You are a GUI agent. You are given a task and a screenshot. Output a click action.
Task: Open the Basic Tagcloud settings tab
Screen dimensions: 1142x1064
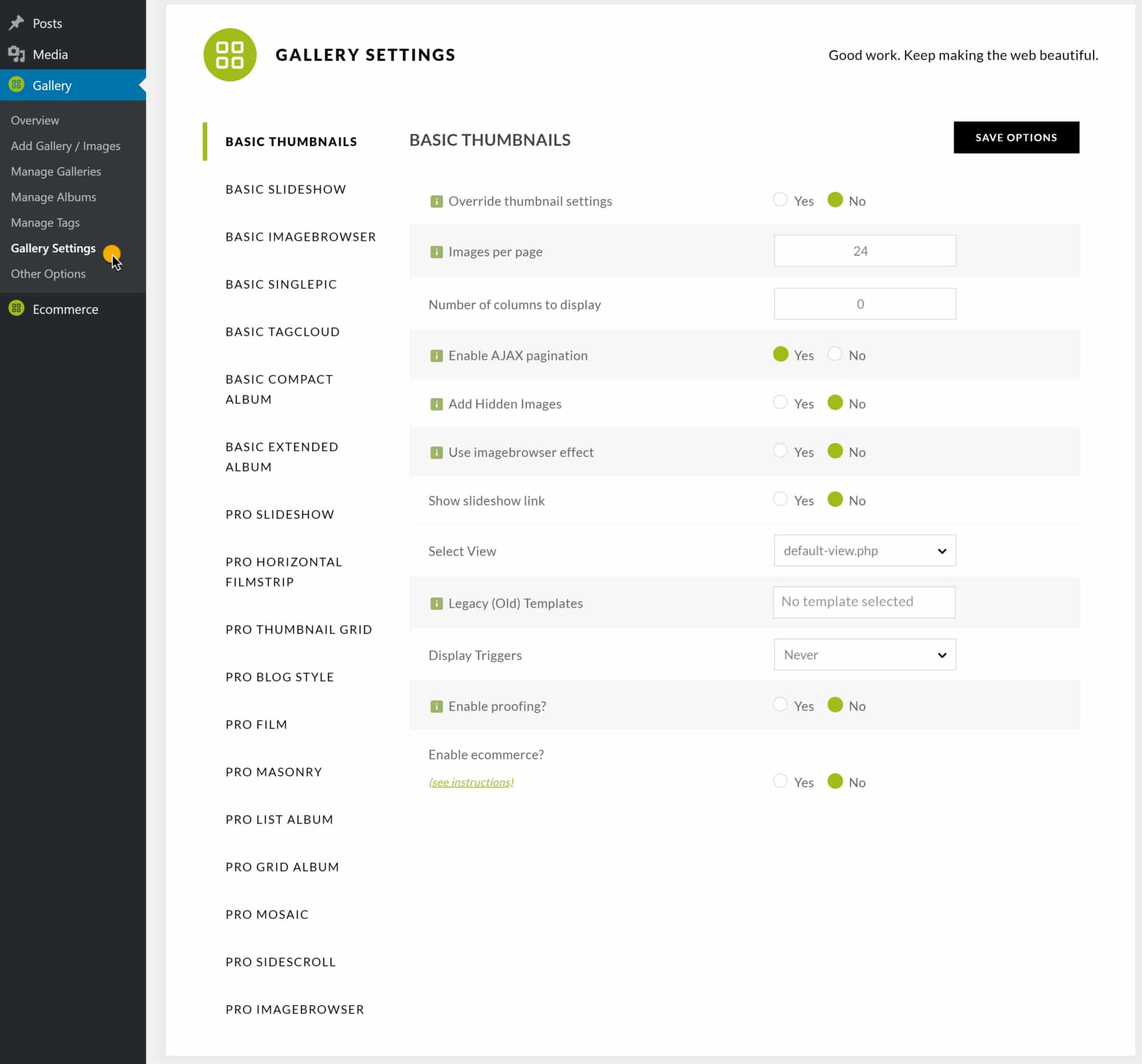point(282,331)
